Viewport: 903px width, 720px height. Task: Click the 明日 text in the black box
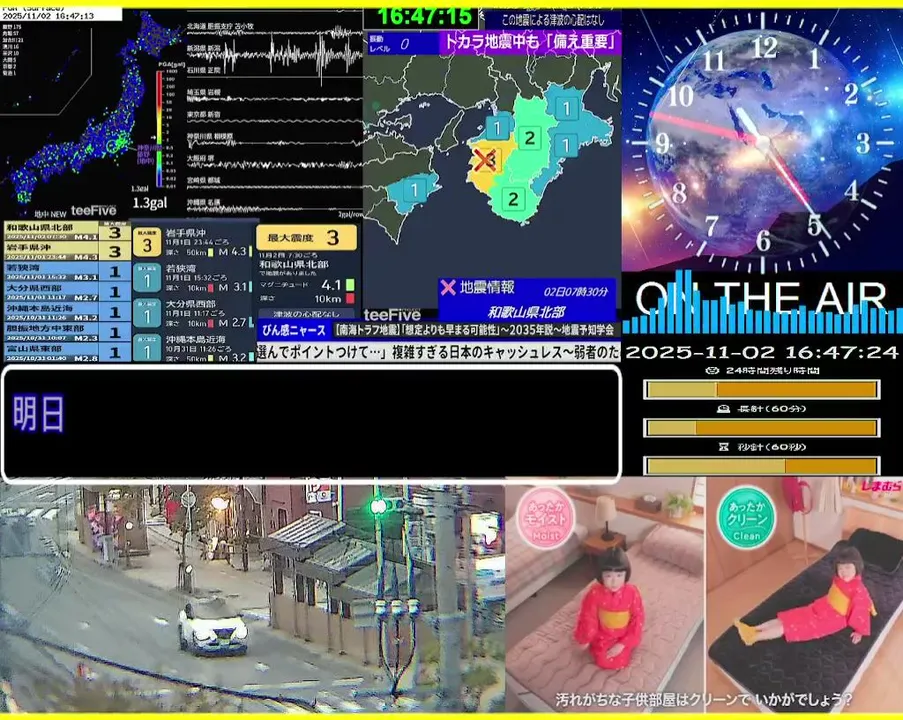(x=38, y=414)
